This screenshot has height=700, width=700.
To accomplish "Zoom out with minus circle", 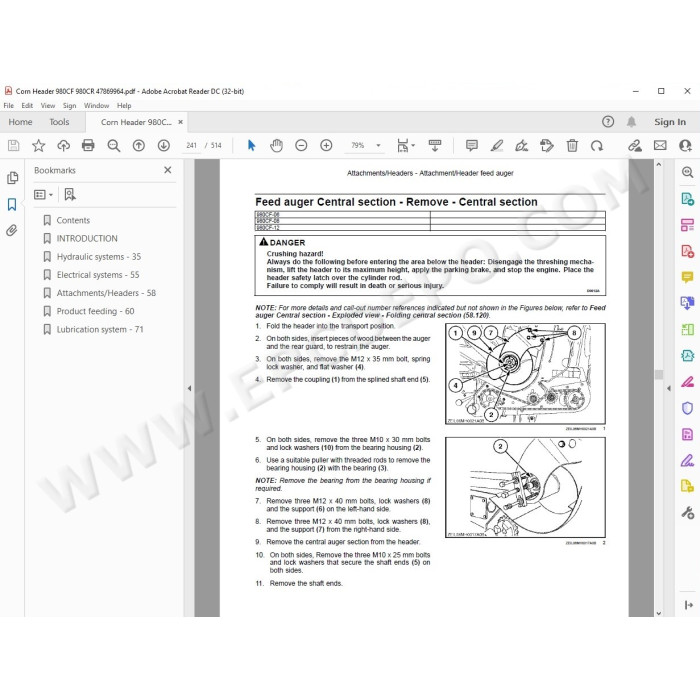I will pos(301,145).
